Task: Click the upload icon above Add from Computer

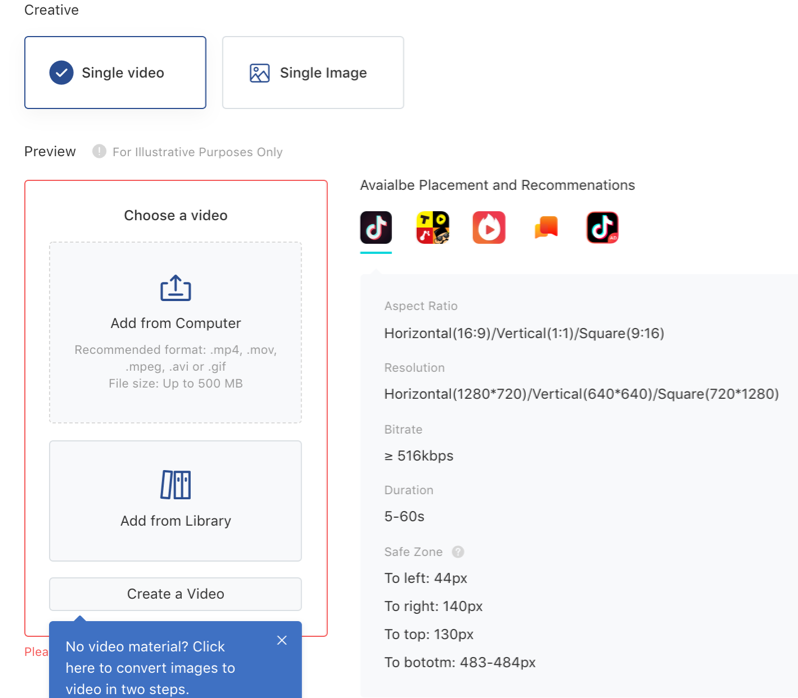Action: 176,288
